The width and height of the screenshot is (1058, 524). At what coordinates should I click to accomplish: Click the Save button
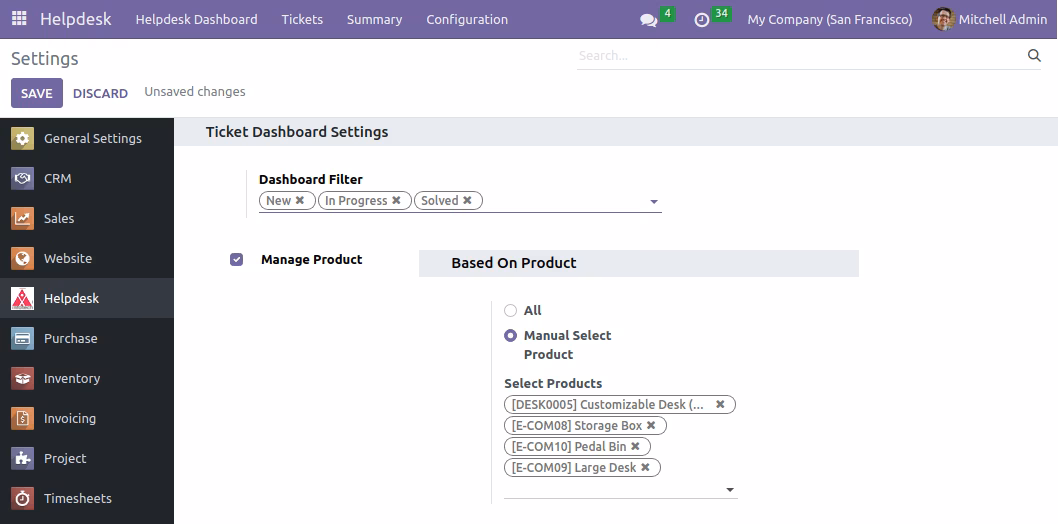(36, 93)
